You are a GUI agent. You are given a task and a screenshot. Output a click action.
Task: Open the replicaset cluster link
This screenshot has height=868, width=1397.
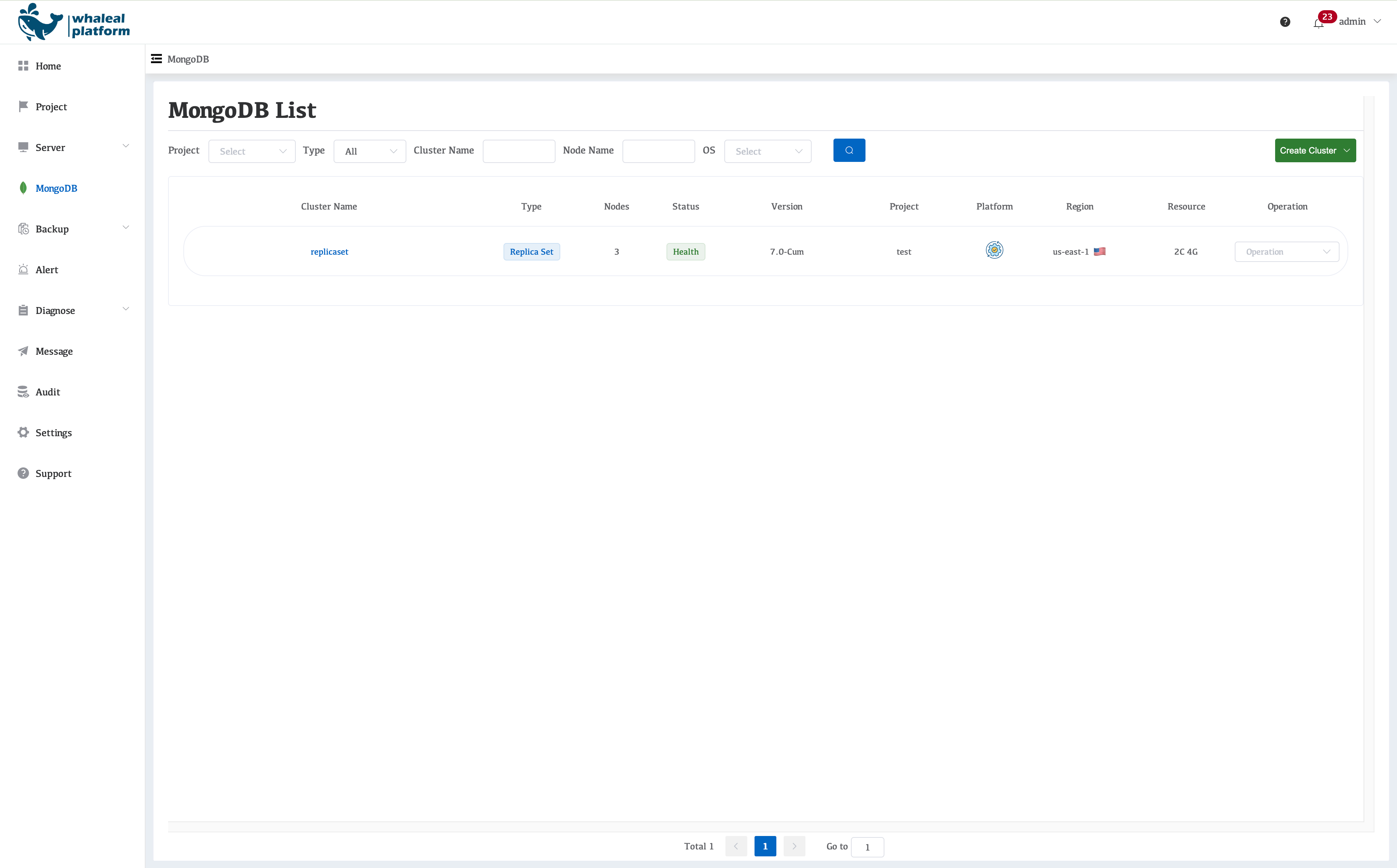point(329,252)
